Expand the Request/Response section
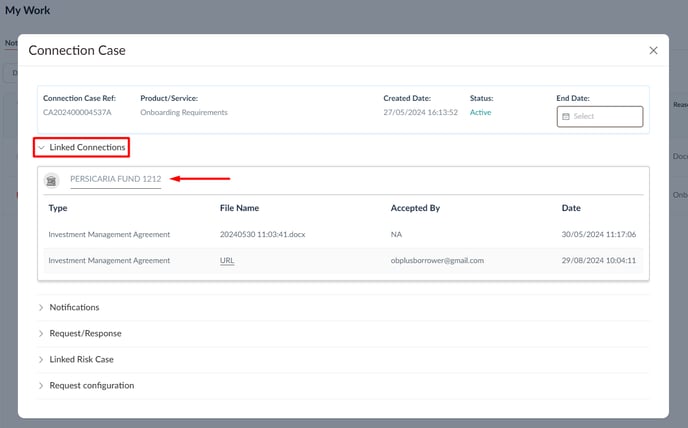Image resolution: width=688 pixels, height=428 pixels. [80, 334]
